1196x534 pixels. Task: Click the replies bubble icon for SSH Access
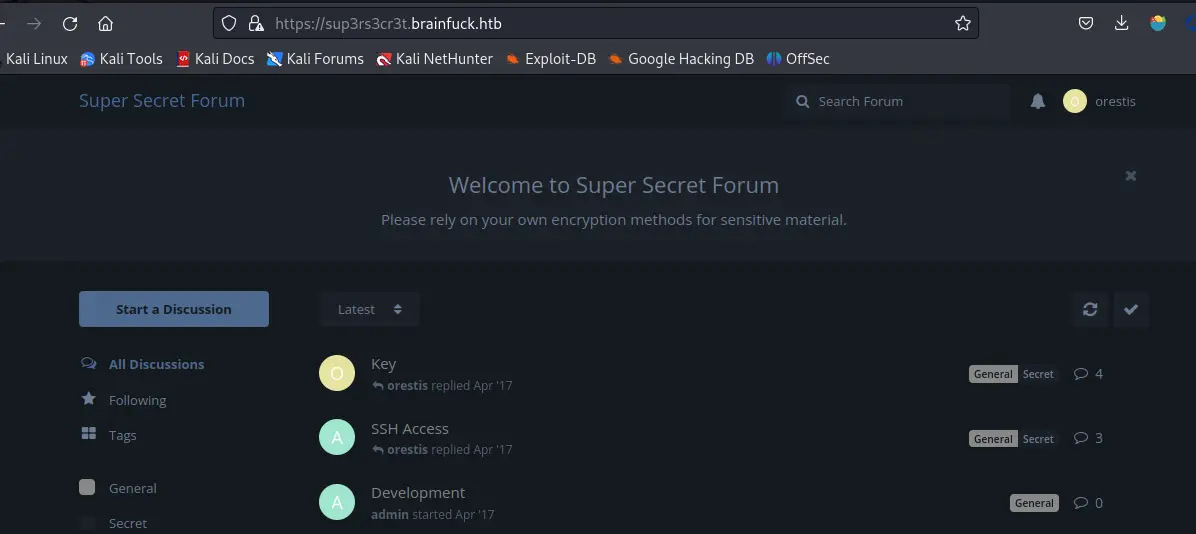coord(1080,439)
